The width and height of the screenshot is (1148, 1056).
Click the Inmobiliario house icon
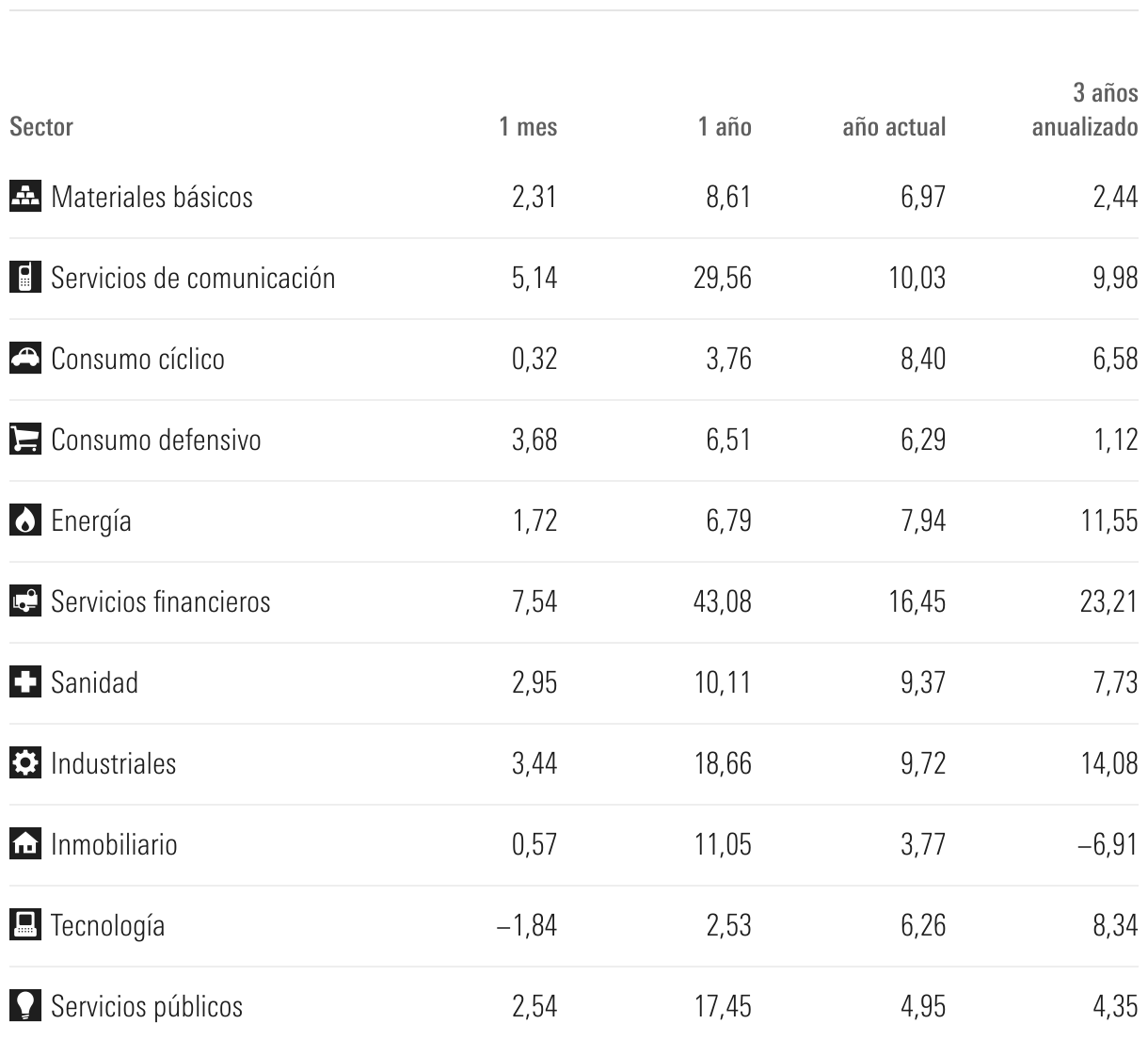click(x=25, y=844)
